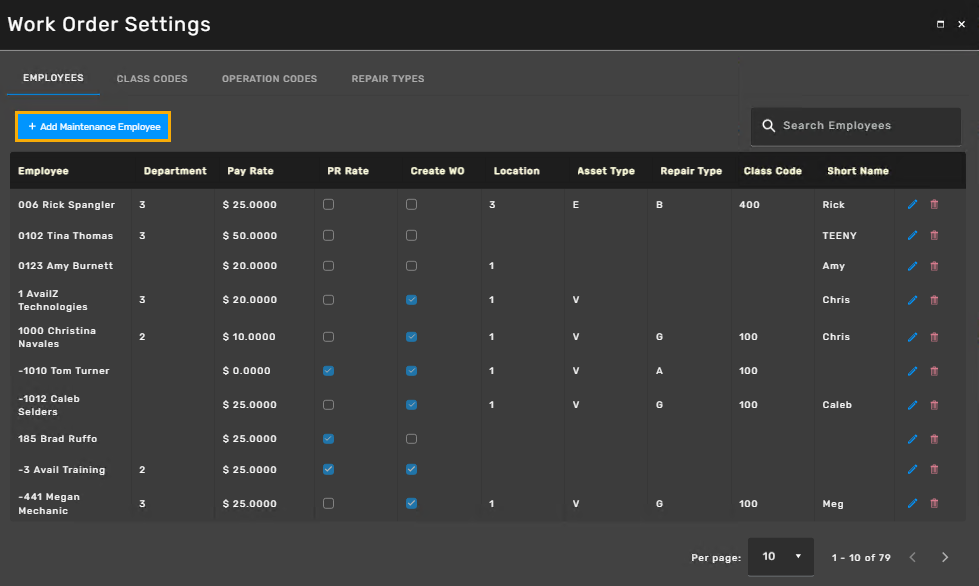The width and height of the screenshot is (979, 586).
Task: Focus the Search Employees field
Action: coord(855,126)
